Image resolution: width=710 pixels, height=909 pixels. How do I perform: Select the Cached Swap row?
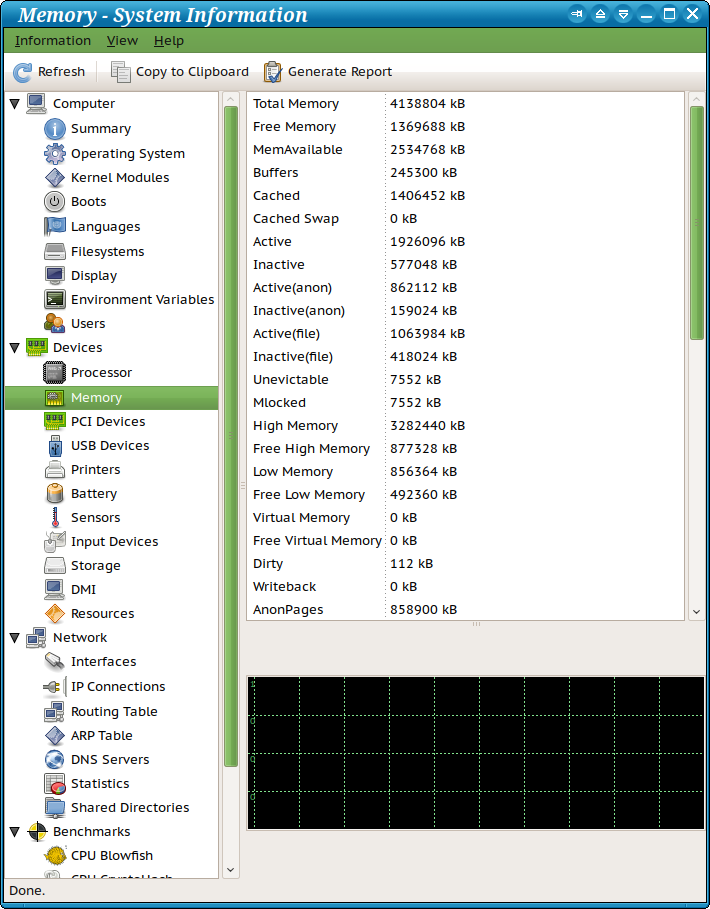click(x=465, y=219)
